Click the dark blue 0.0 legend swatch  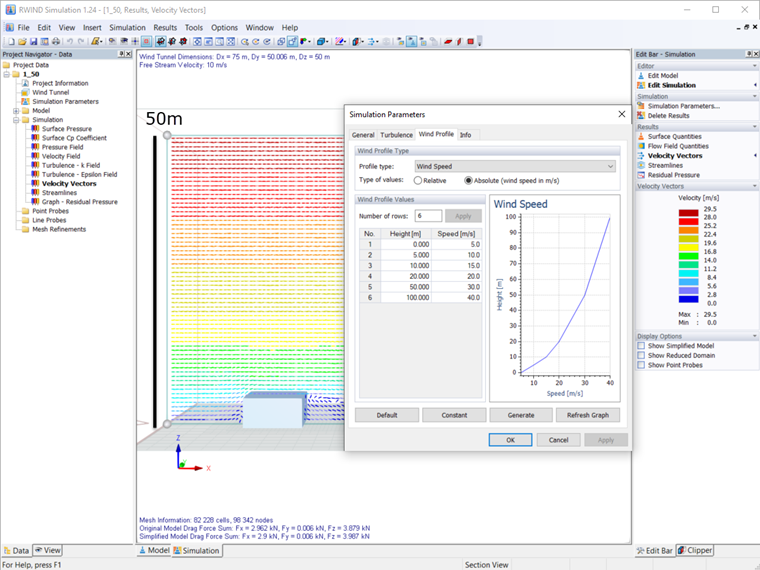pos(688,300)
